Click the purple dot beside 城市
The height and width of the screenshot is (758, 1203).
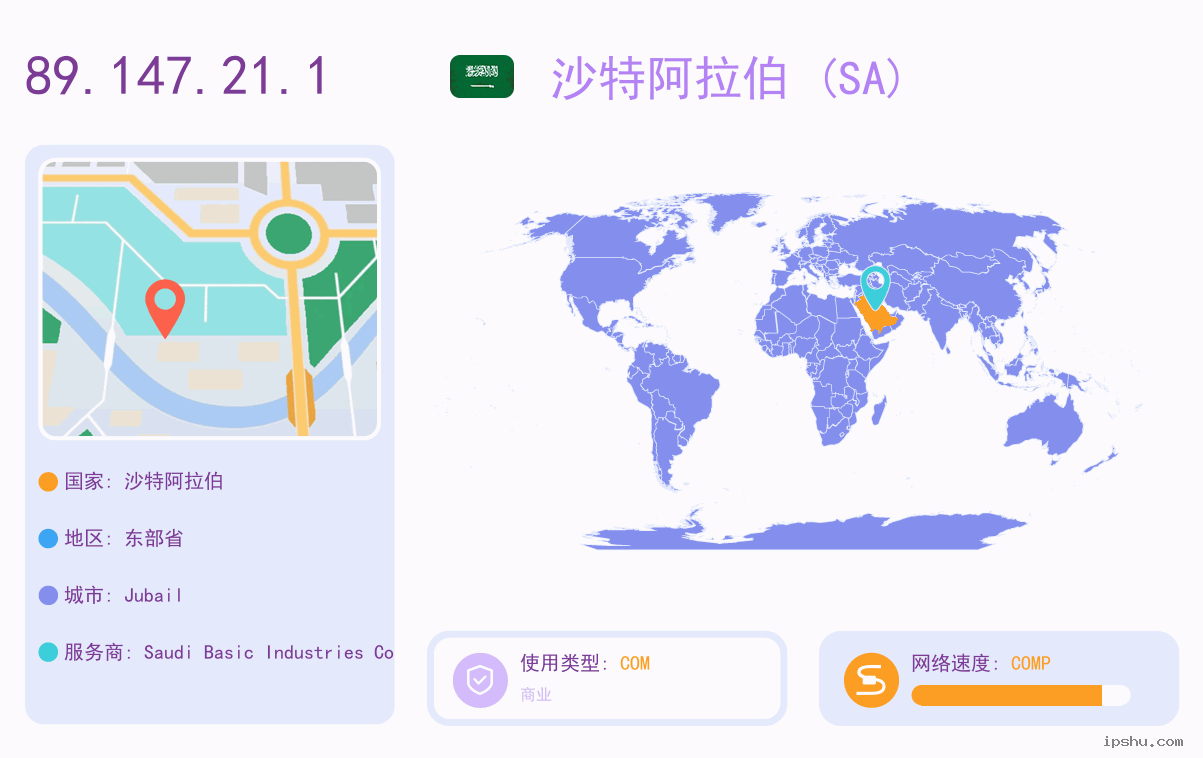point(48,596)
